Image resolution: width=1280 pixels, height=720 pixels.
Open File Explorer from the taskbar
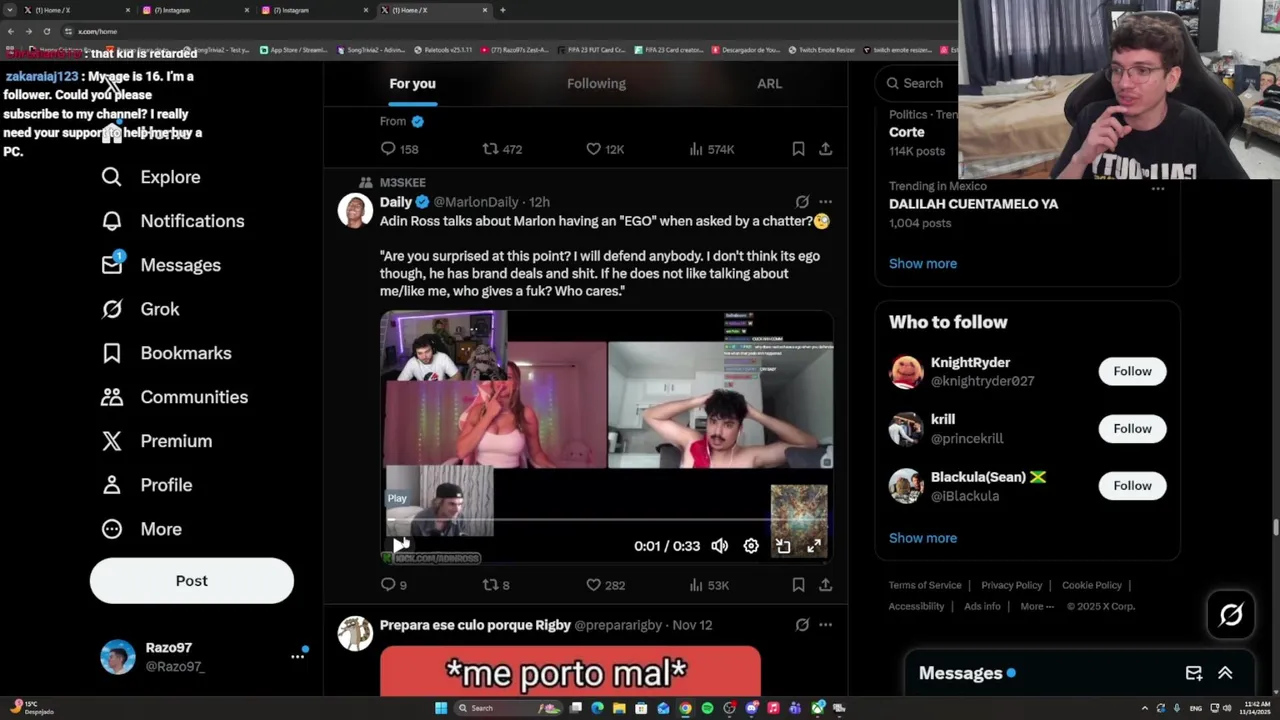619,708
